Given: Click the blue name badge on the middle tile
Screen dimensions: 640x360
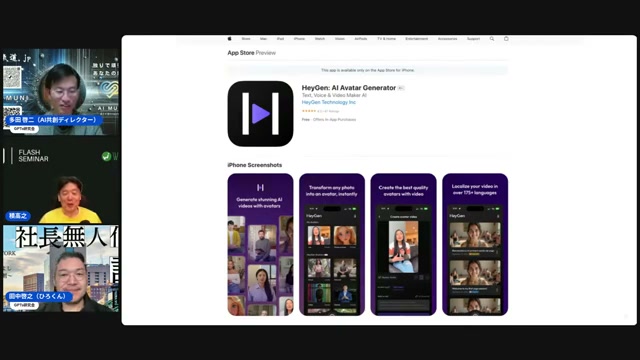Looking at the screenshot, I should 18,216.
